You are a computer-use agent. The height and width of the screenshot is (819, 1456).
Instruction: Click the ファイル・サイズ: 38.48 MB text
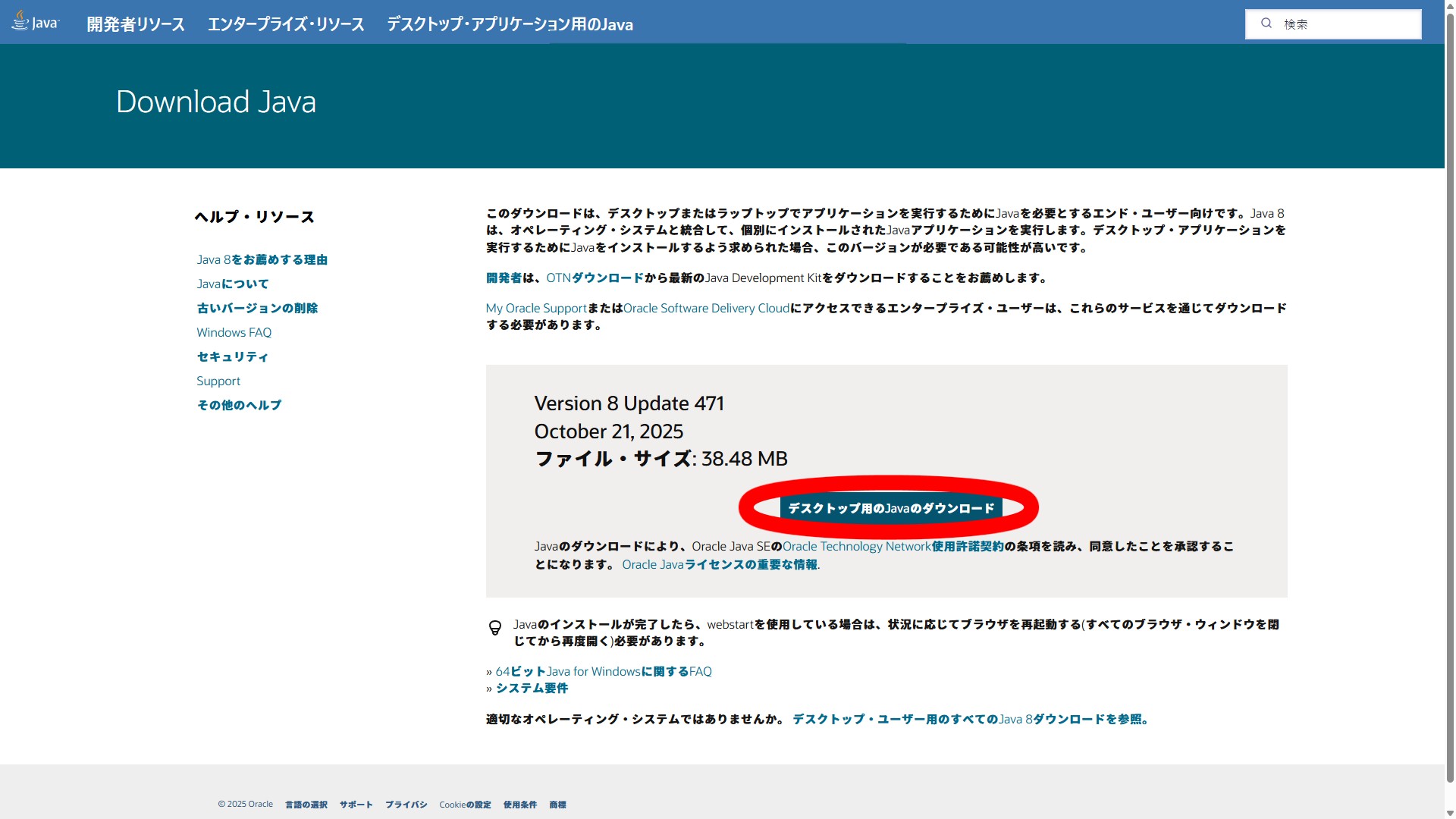click(661, 459)
